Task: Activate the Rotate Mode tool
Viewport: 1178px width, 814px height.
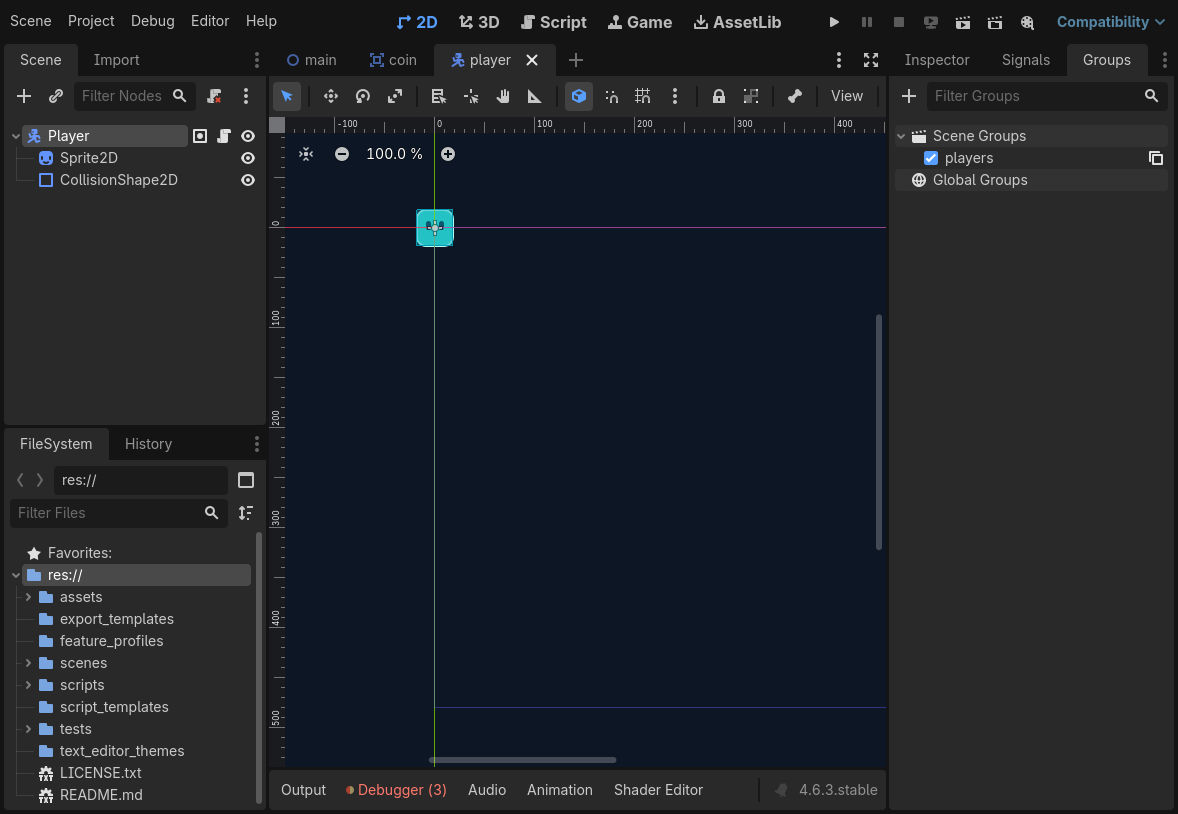Action: tap(363, 96)
